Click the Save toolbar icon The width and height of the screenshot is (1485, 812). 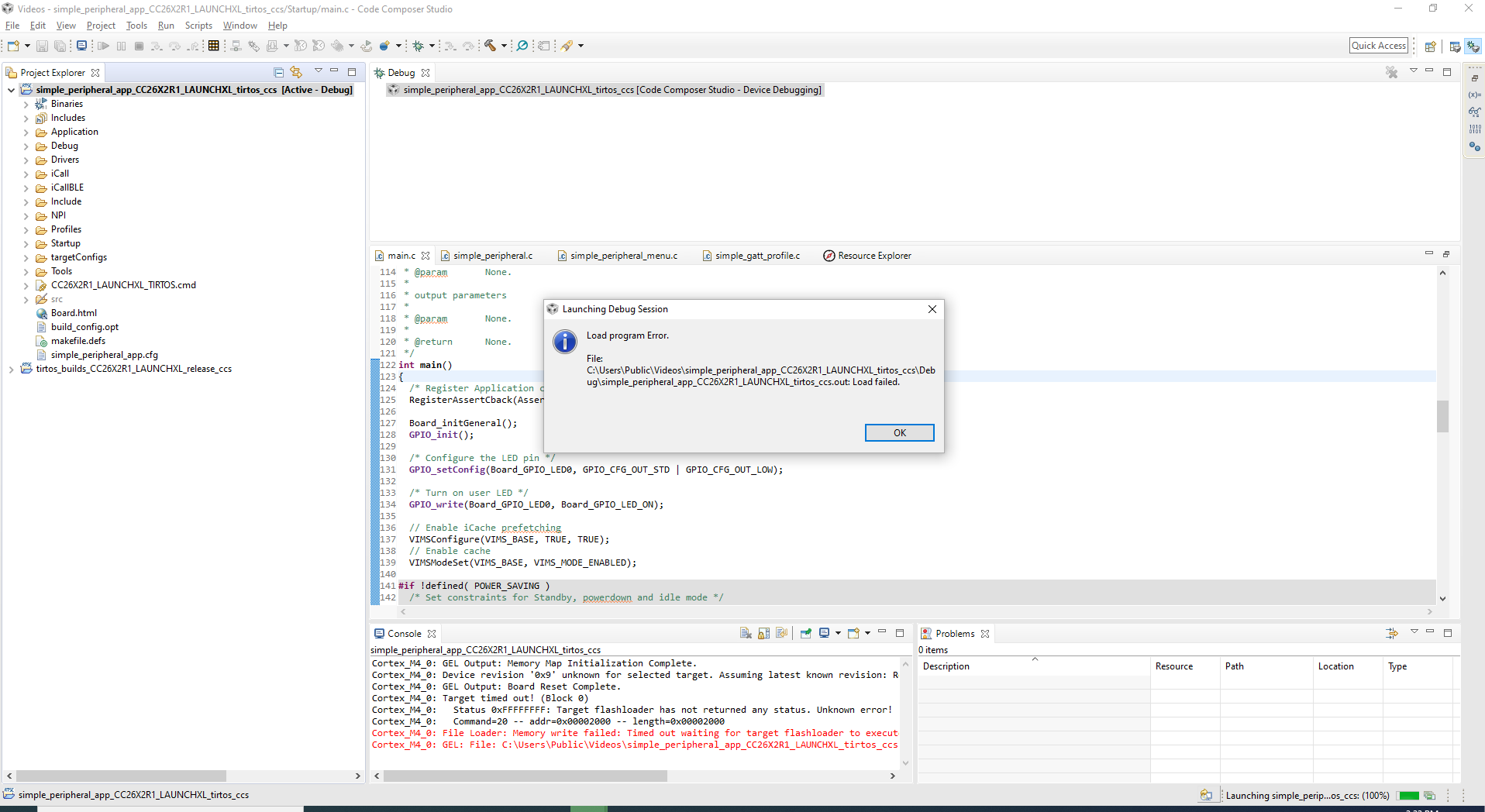pos(42,46)
